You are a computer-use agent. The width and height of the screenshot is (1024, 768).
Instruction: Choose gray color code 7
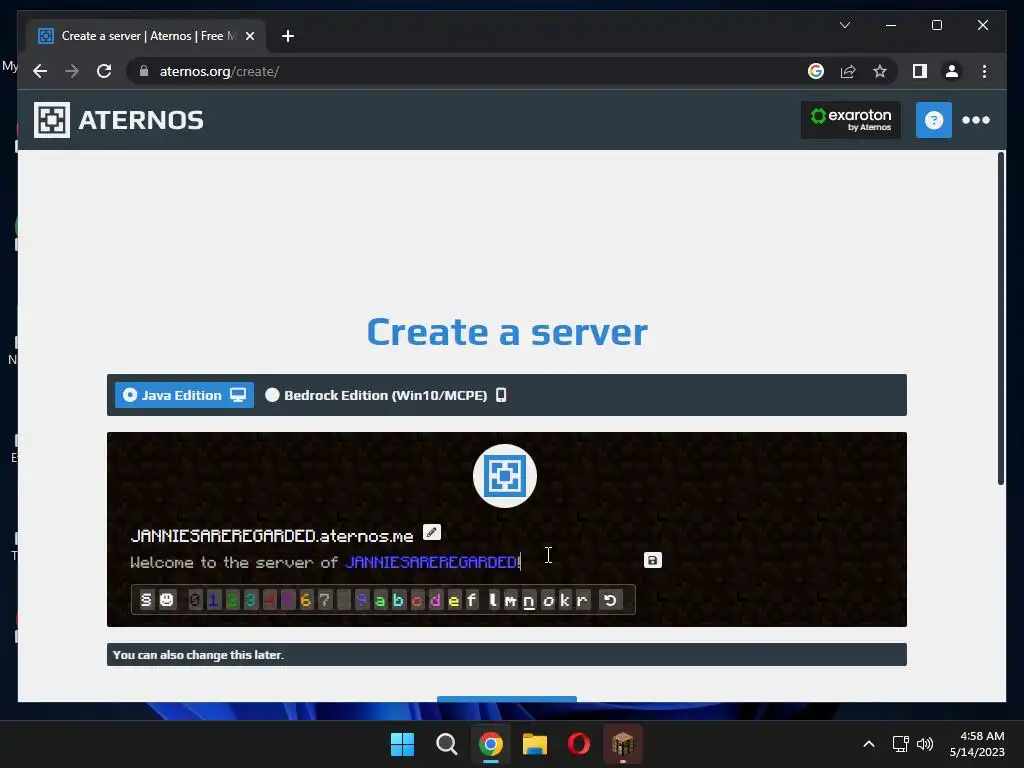325,600
